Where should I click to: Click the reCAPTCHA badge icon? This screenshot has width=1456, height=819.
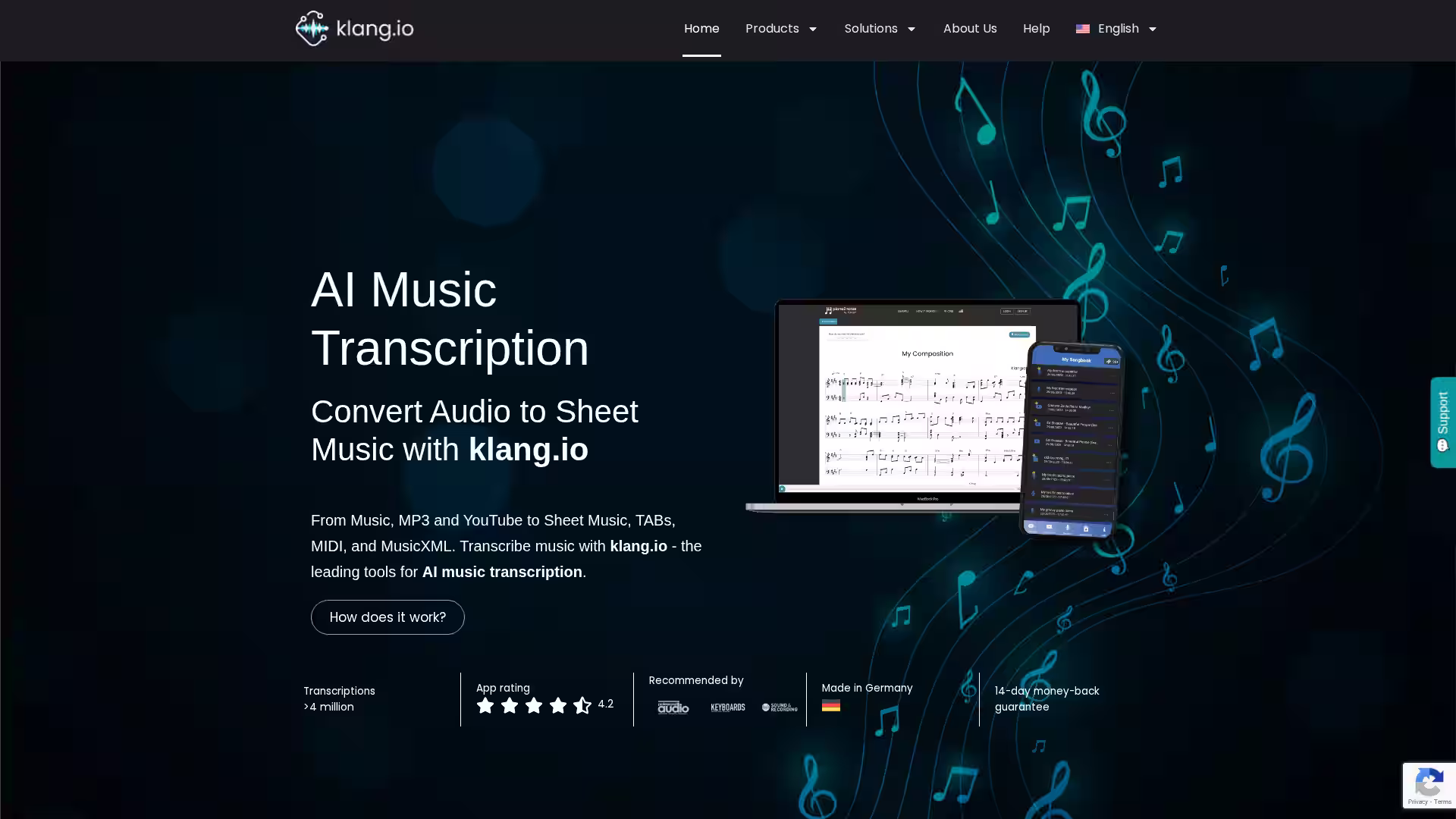click(1429, 781)
